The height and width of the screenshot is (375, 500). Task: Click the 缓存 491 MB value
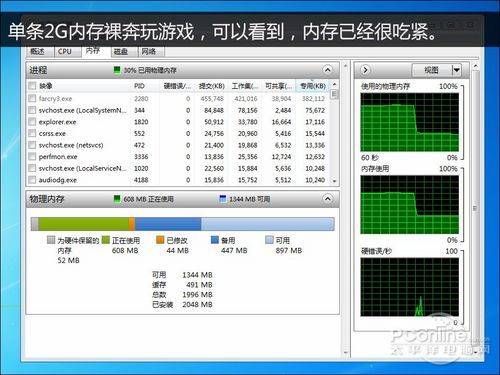199,285
